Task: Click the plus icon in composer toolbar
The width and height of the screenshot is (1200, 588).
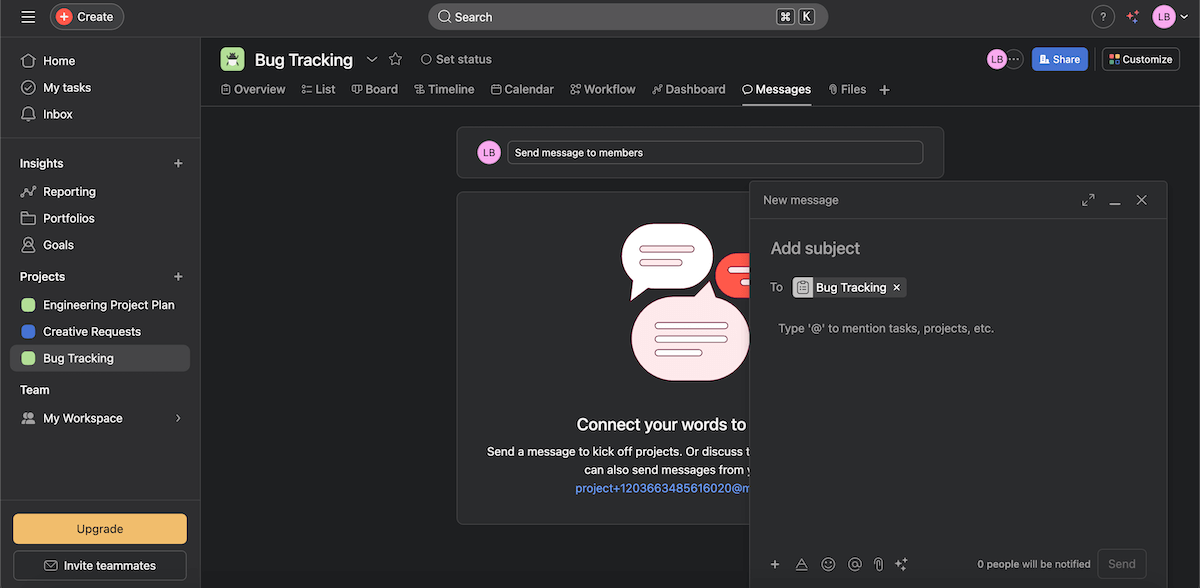Action: [775, 564]
